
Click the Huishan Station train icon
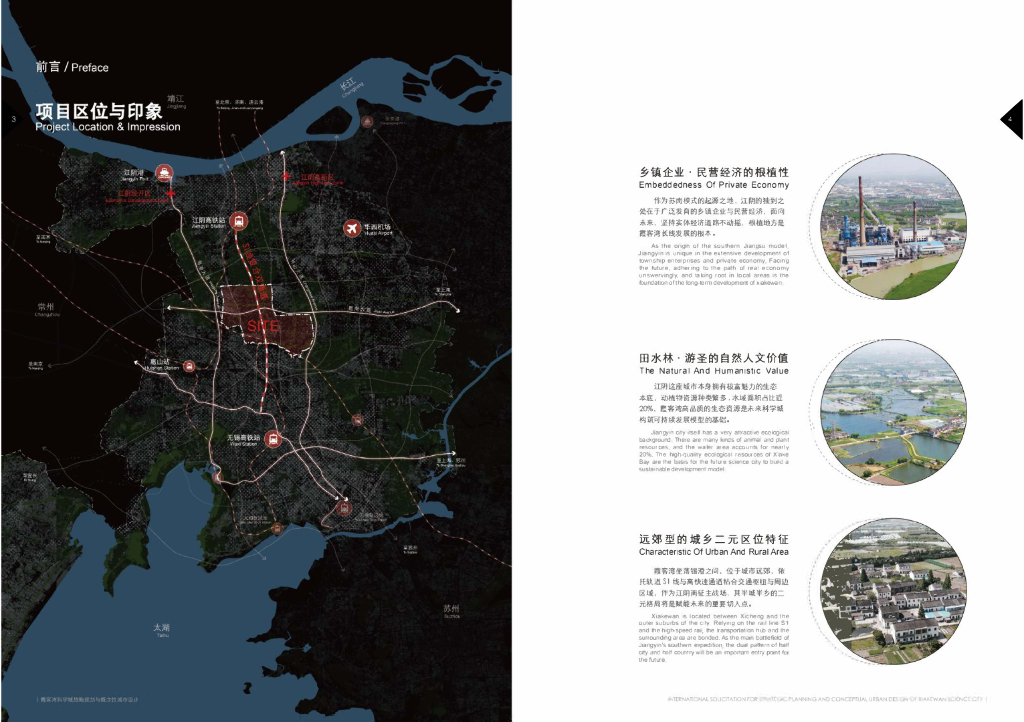point(189,366)
